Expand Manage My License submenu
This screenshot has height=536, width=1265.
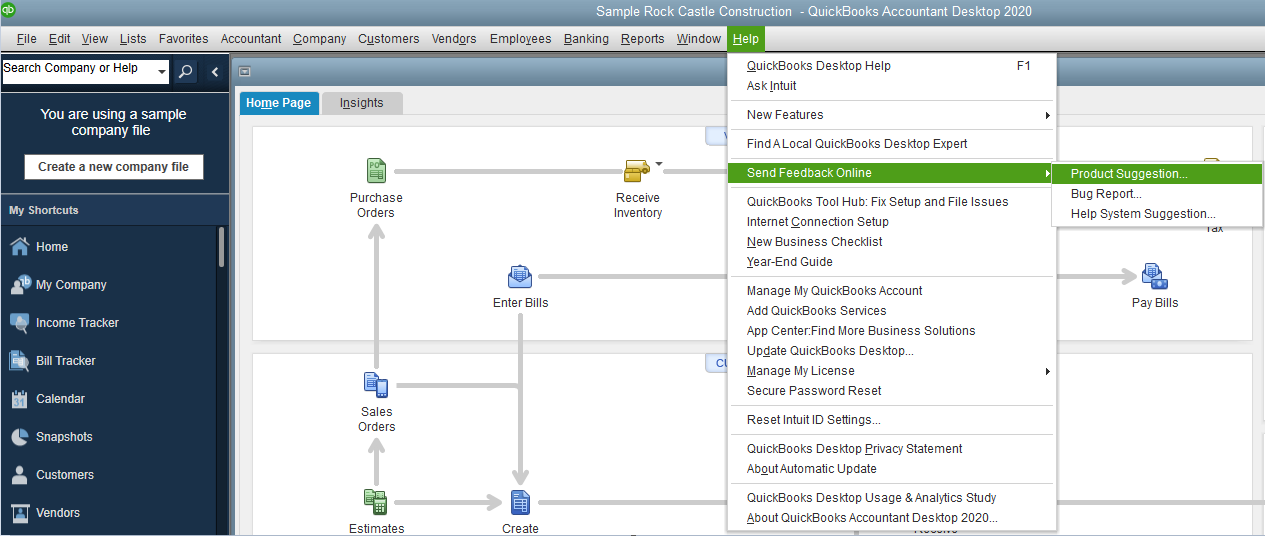coord(1047,371)
